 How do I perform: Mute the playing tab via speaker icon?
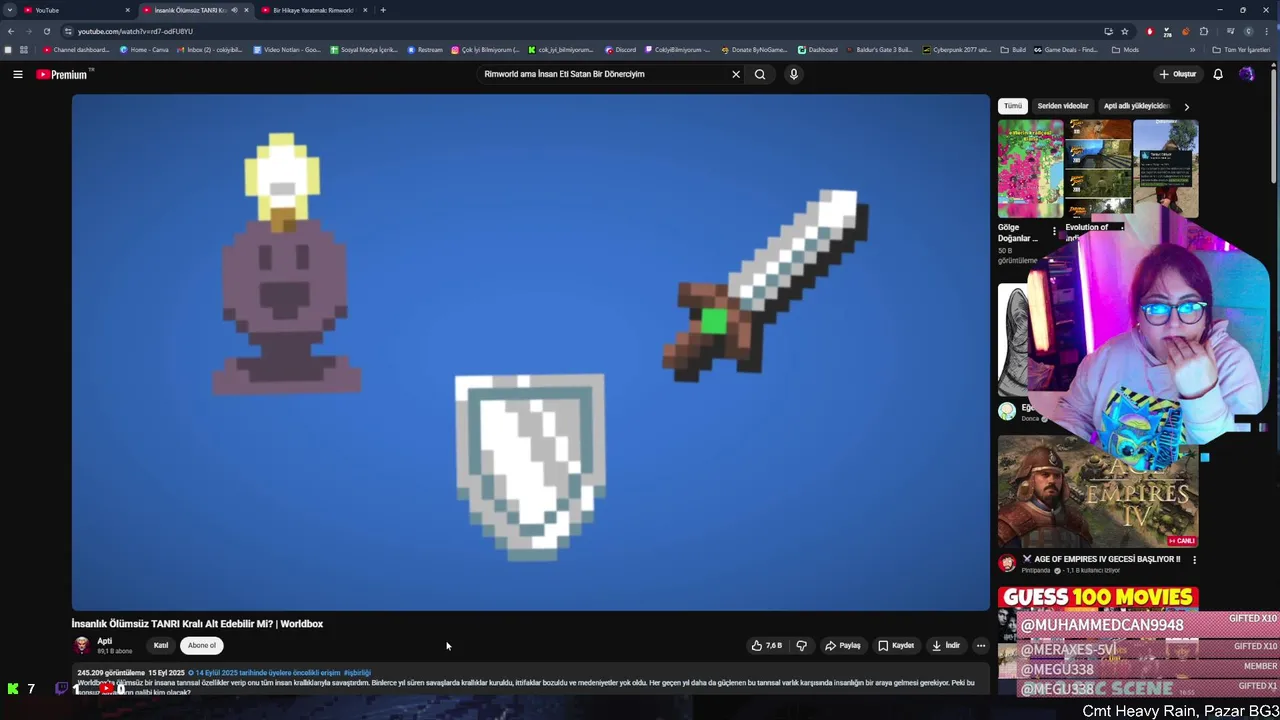234,10
